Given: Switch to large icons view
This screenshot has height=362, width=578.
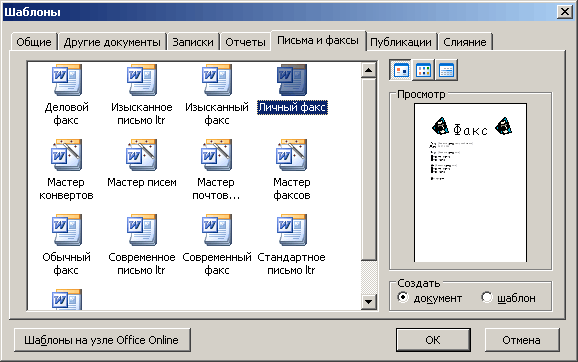Looking at the screenshot, I should click(x=401, y=70).
